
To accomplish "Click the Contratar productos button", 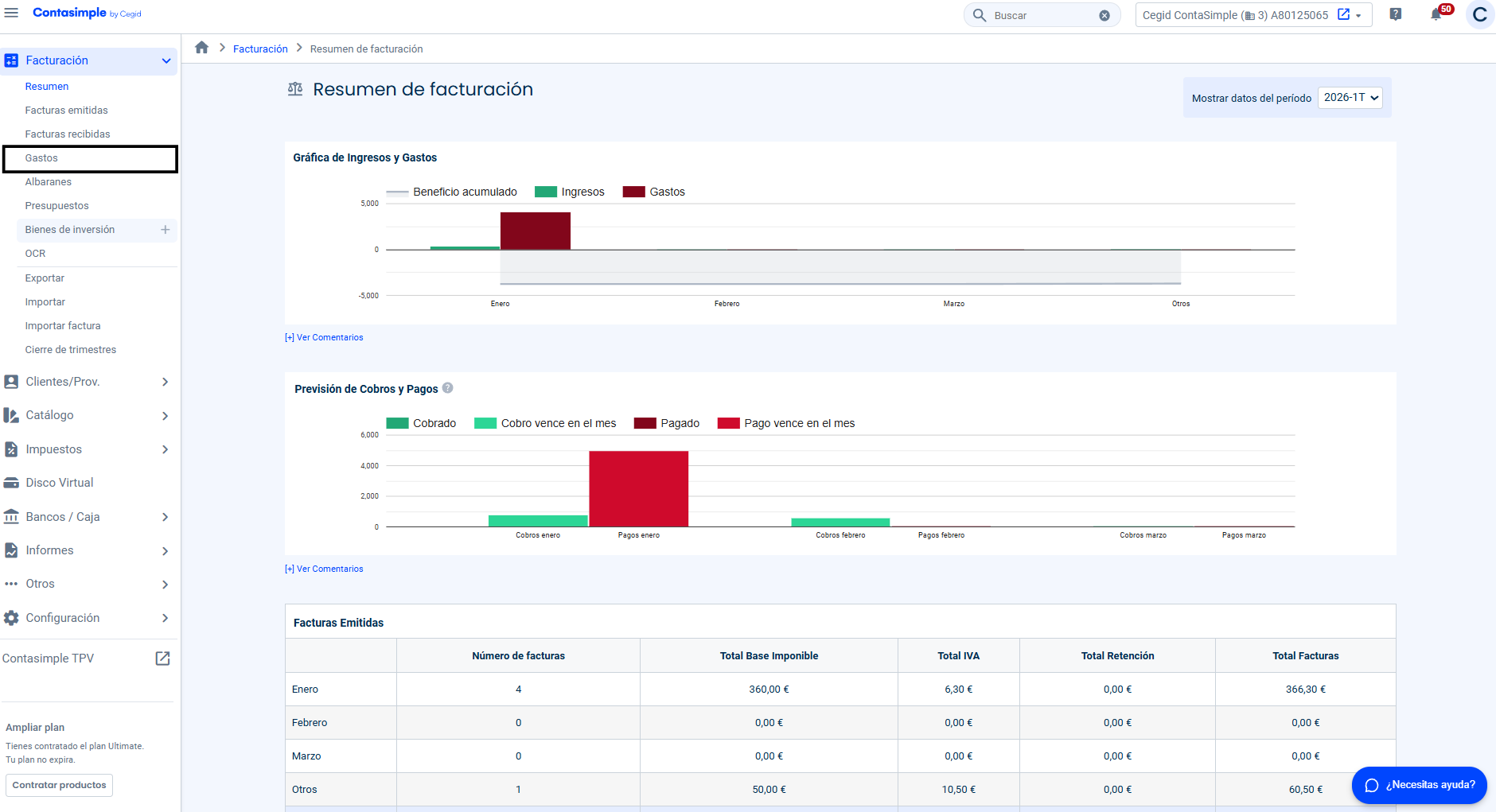I will pos(59,785).
